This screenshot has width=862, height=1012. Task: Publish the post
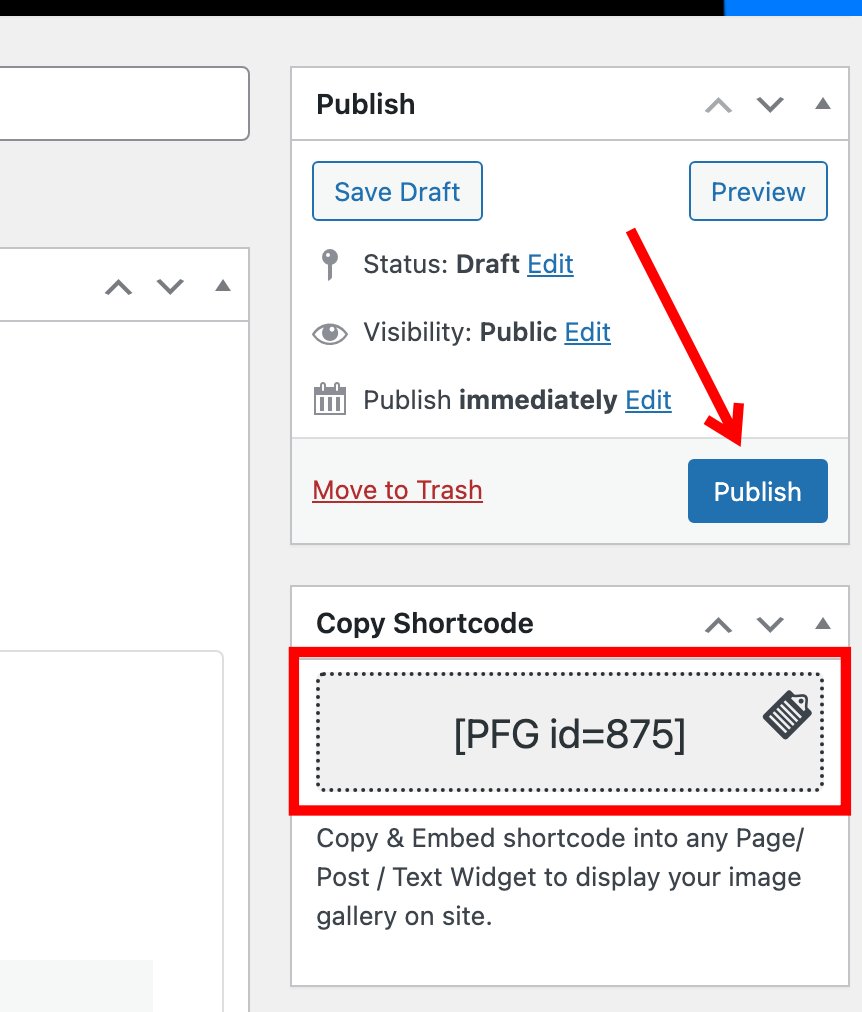click(757, 491)
